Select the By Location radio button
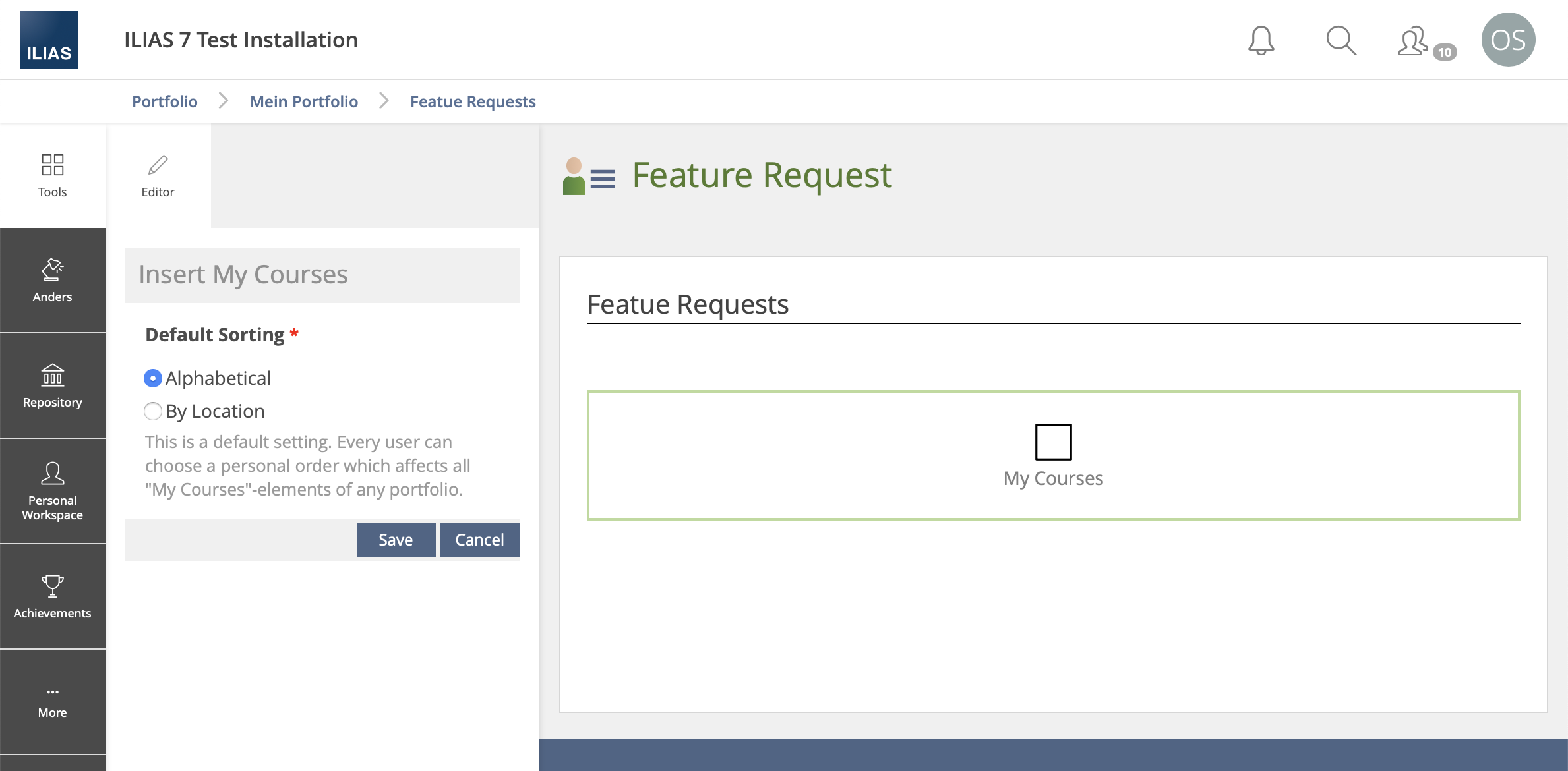Viewport: 1568px width, 771px height. point(153,411)
